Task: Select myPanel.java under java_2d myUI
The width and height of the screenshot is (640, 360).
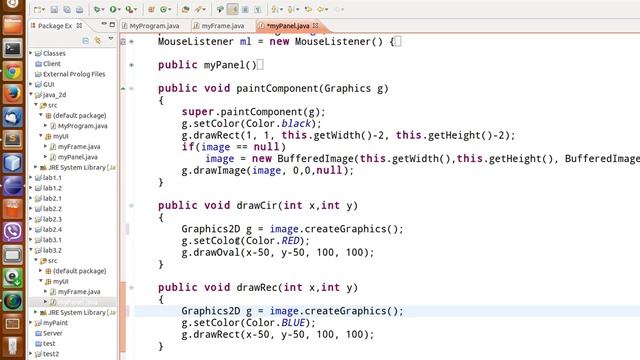Action: pyautogui.click(x=78, y=157)
